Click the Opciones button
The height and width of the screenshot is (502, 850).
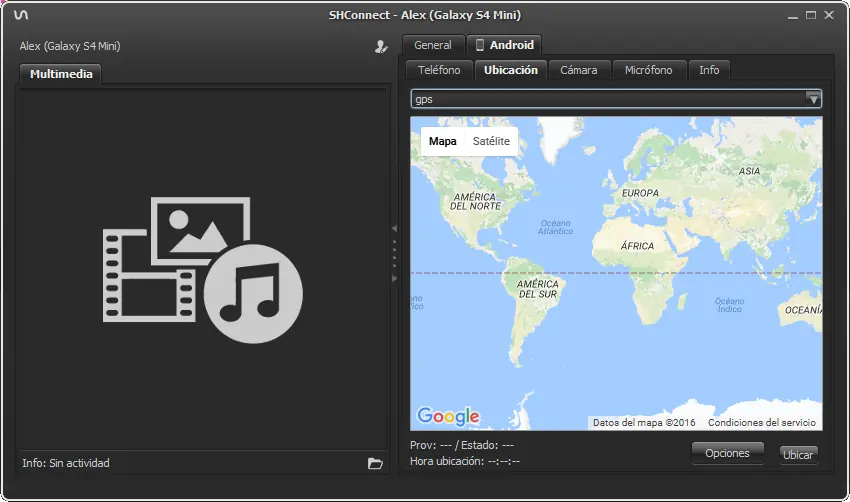(x=727, y=453)
